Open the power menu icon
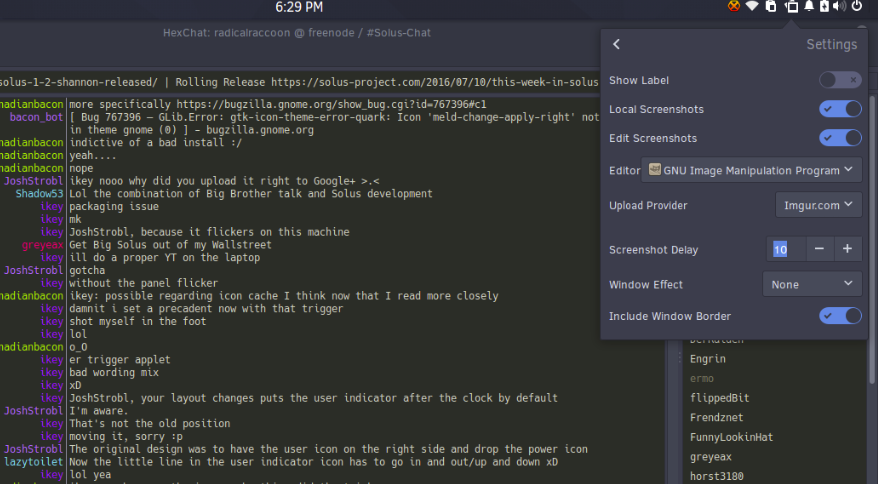 click(x=857, y=6)
